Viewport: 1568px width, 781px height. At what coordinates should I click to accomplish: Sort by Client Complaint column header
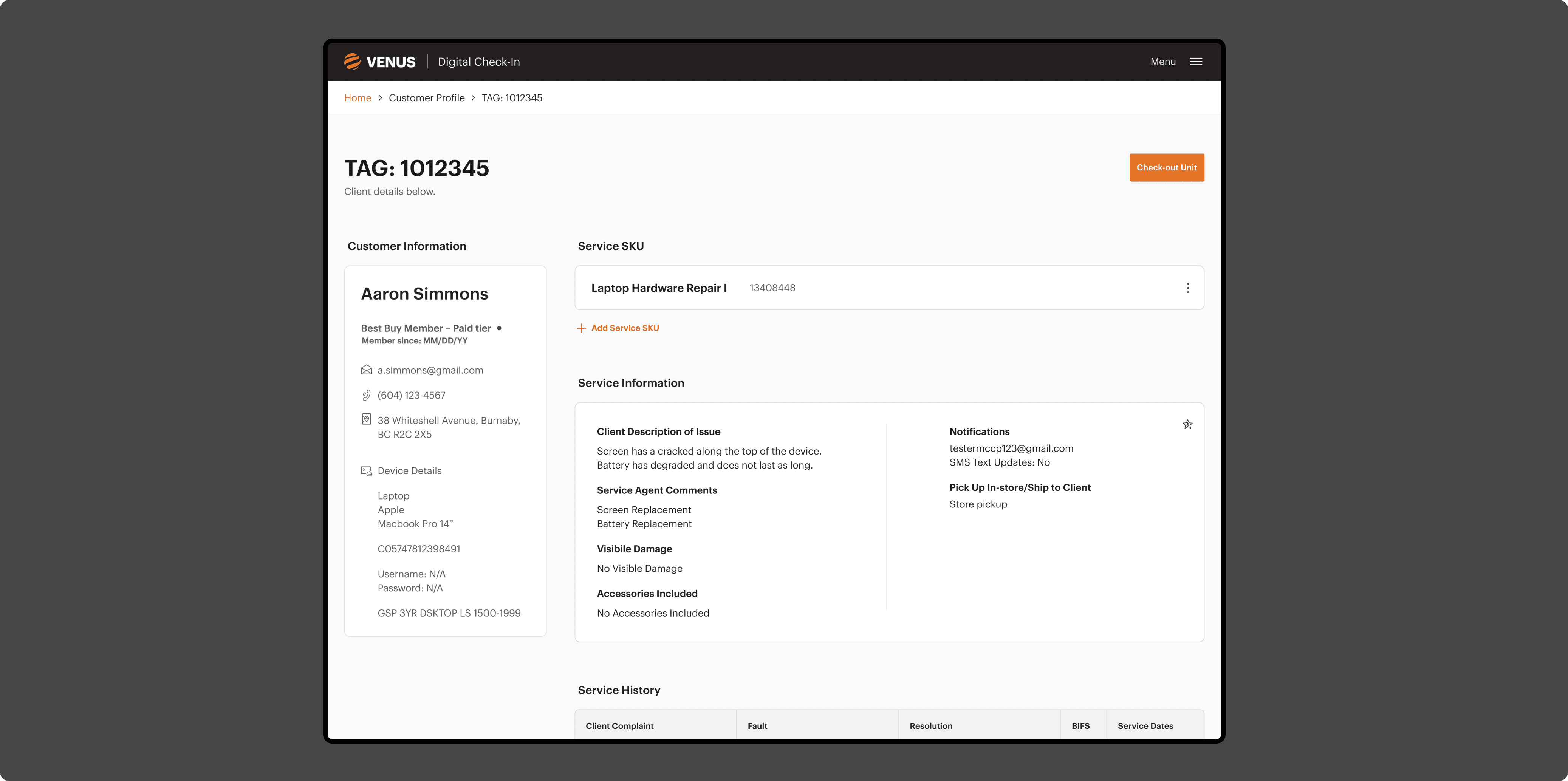coord(619,725)
